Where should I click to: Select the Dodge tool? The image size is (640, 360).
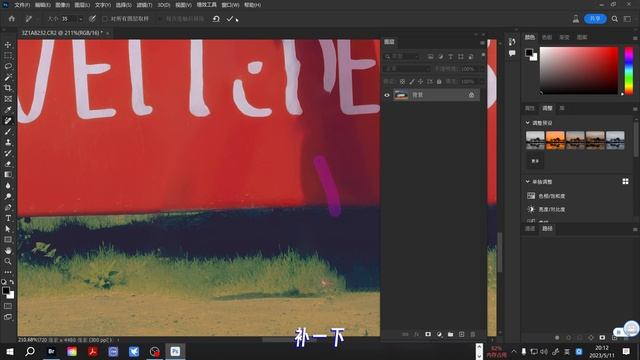(8, 196)
